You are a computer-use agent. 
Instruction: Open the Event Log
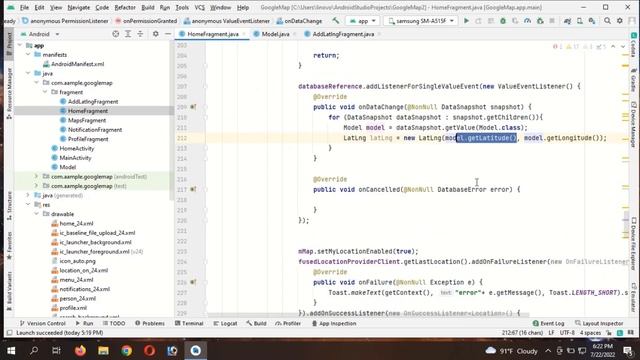click(549, 323)
